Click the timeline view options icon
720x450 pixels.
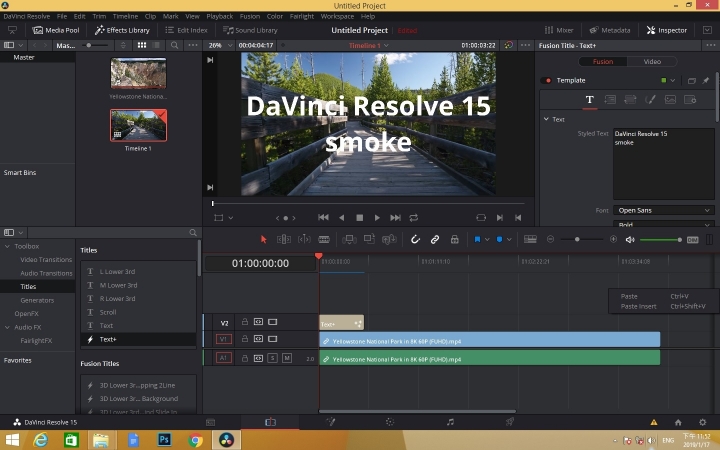click(530, 239)
